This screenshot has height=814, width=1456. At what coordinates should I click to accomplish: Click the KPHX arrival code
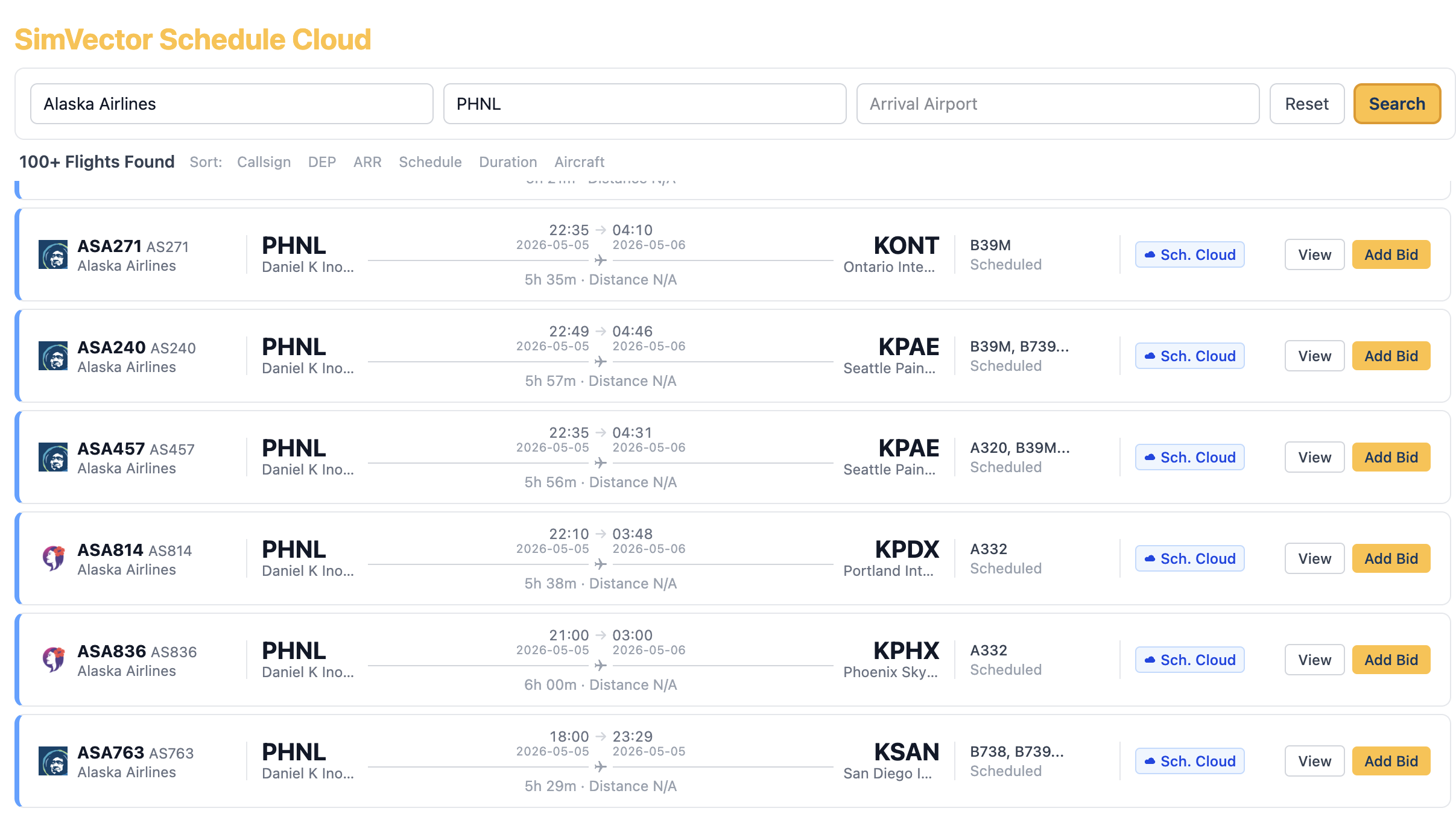[x=907, y=651]
